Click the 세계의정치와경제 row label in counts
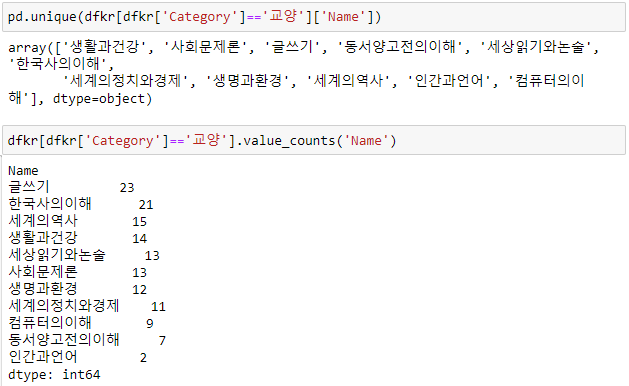 [x=64, y=306]
